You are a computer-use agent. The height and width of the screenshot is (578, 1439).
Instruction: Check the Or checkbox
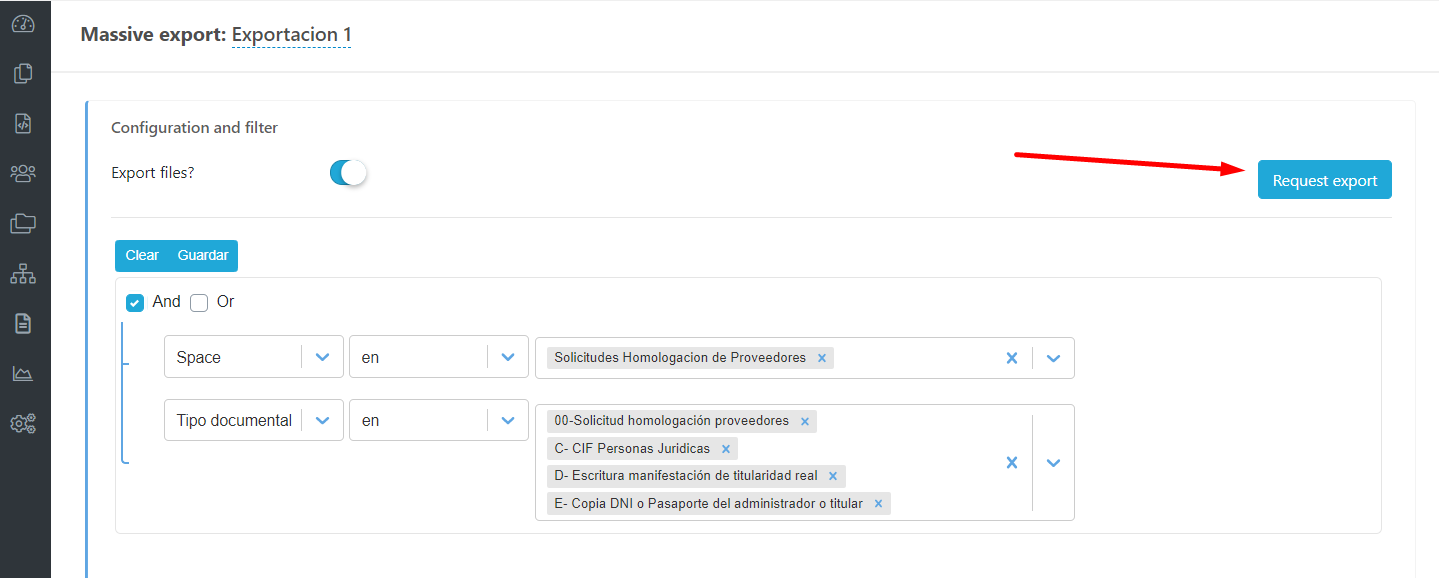pos(199,302)
